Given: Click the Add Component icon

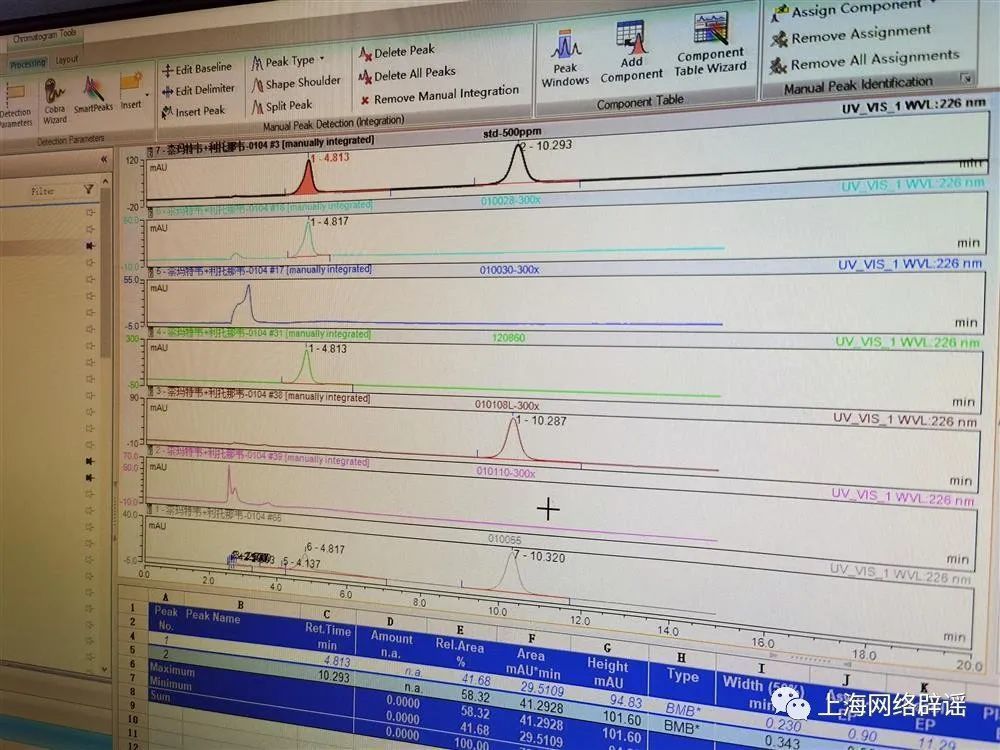Looking at the screenshot, I should coord(631,52).
